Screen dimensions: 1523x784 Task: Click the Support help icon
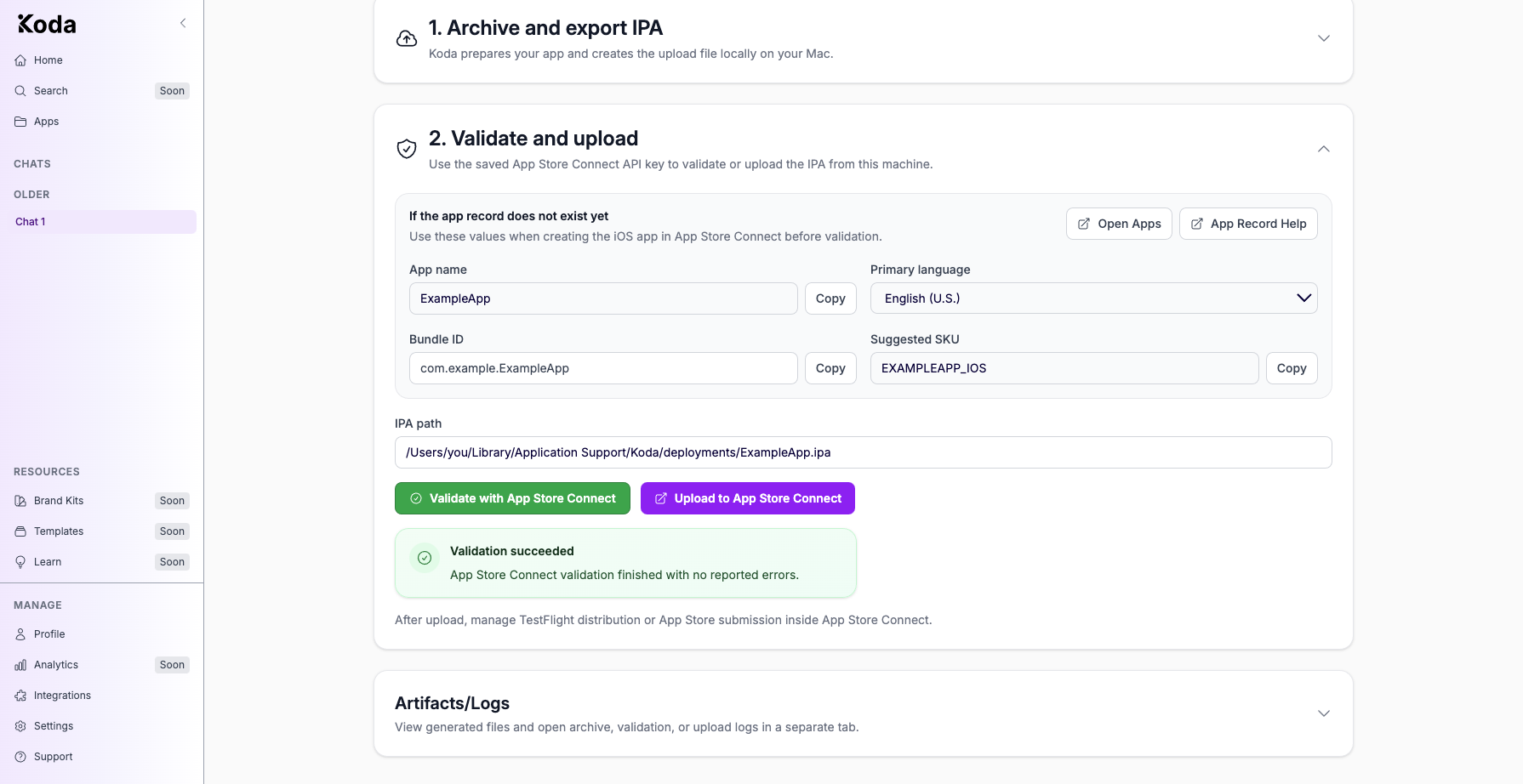tap(20, 757)
